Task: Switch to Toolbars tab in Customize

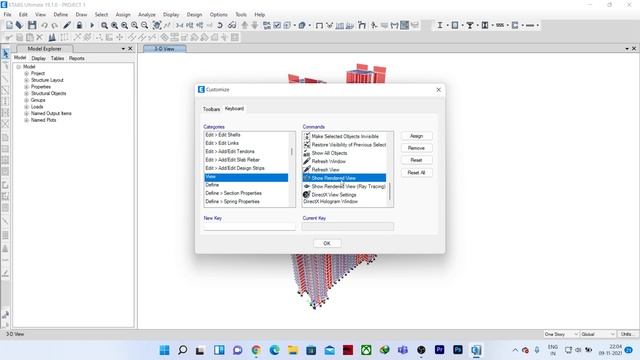Action: (x=211, y=109)
